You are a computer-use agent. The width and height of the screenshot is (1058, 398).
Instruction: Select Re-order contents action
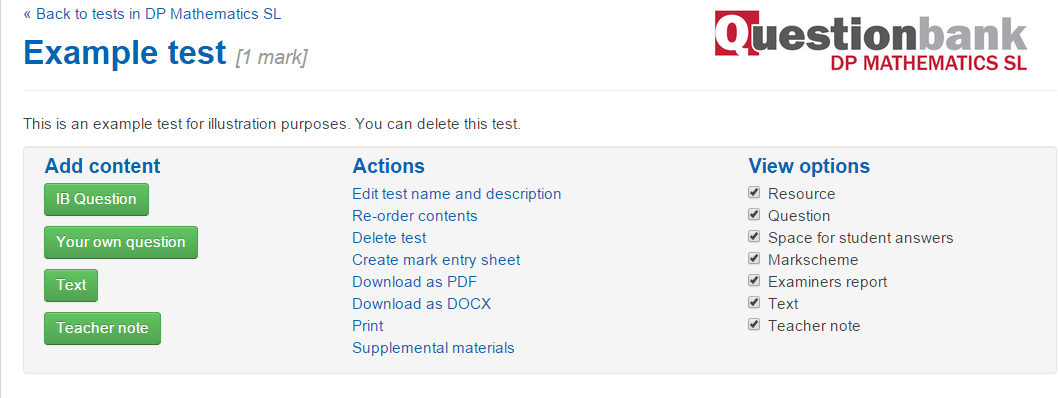click(x=415, y=216)
